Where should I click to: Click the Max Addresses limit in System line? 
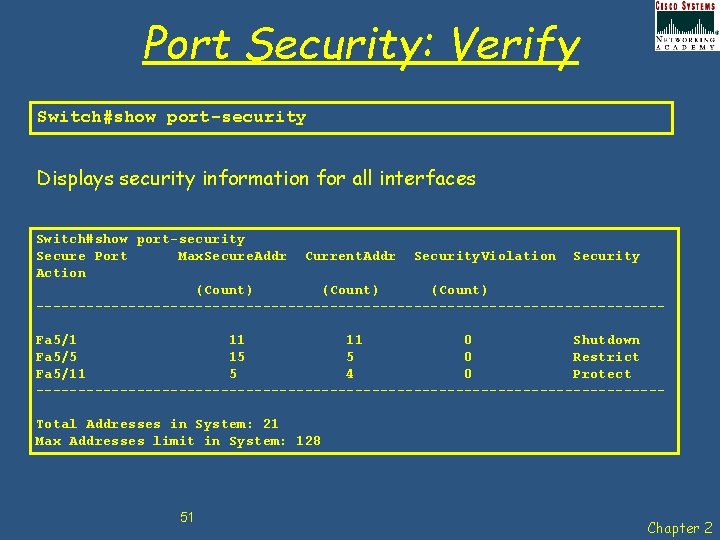tap(178, 441)
